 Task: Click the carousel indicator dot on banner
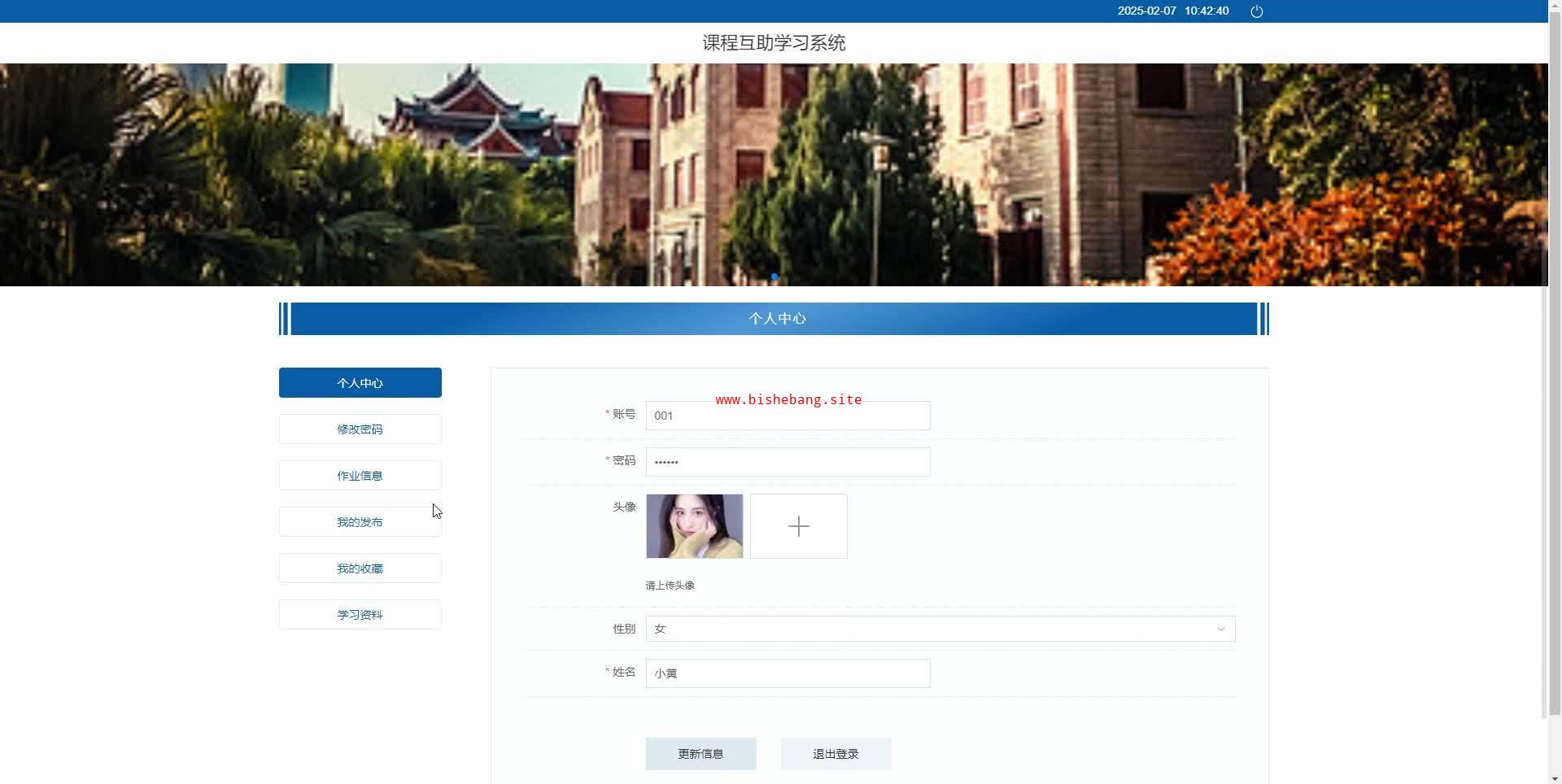pyautogui.click(x=774, y=277)
